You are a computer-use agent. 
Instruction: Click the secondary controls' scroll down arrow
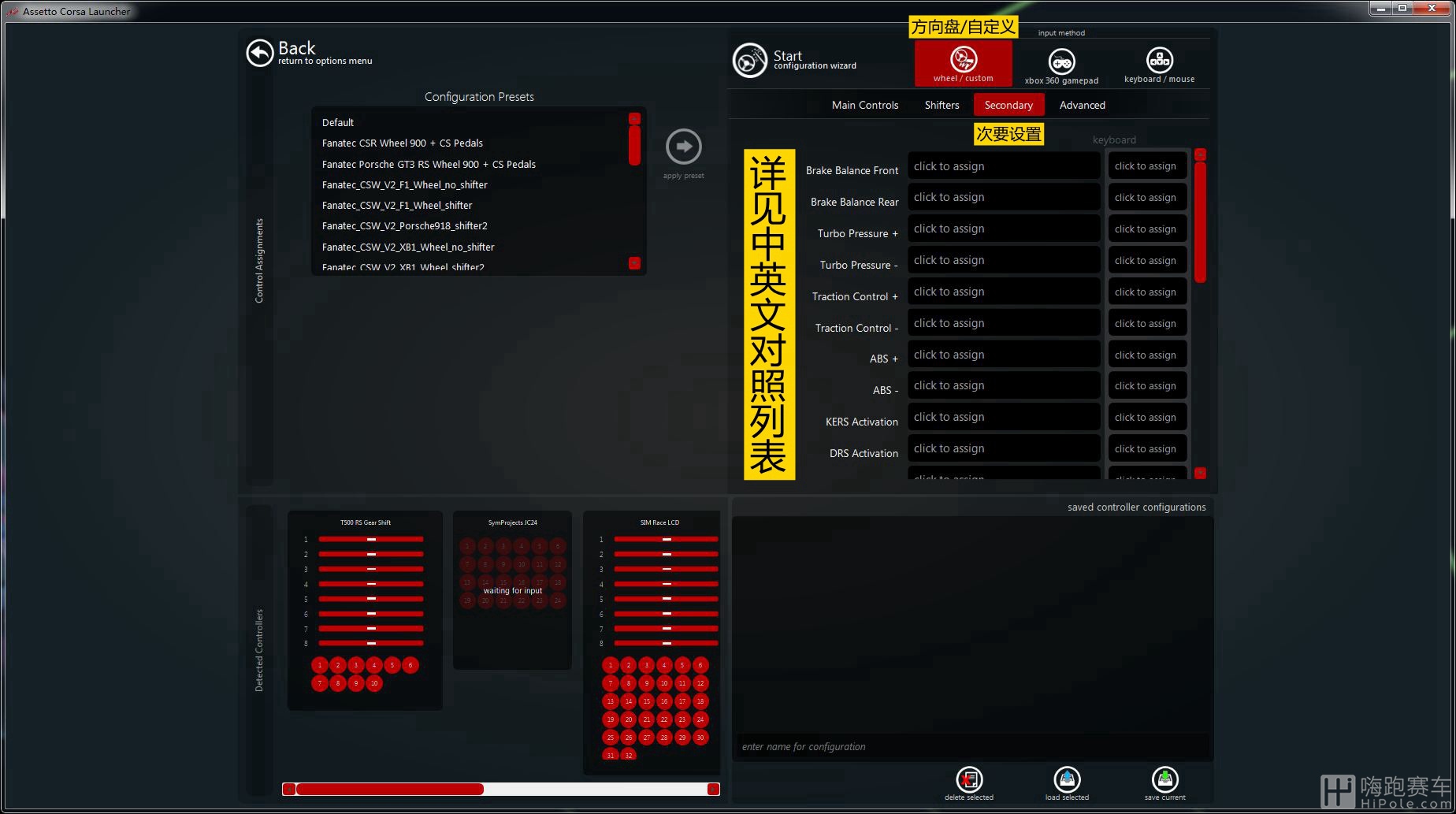(1200, 473)
